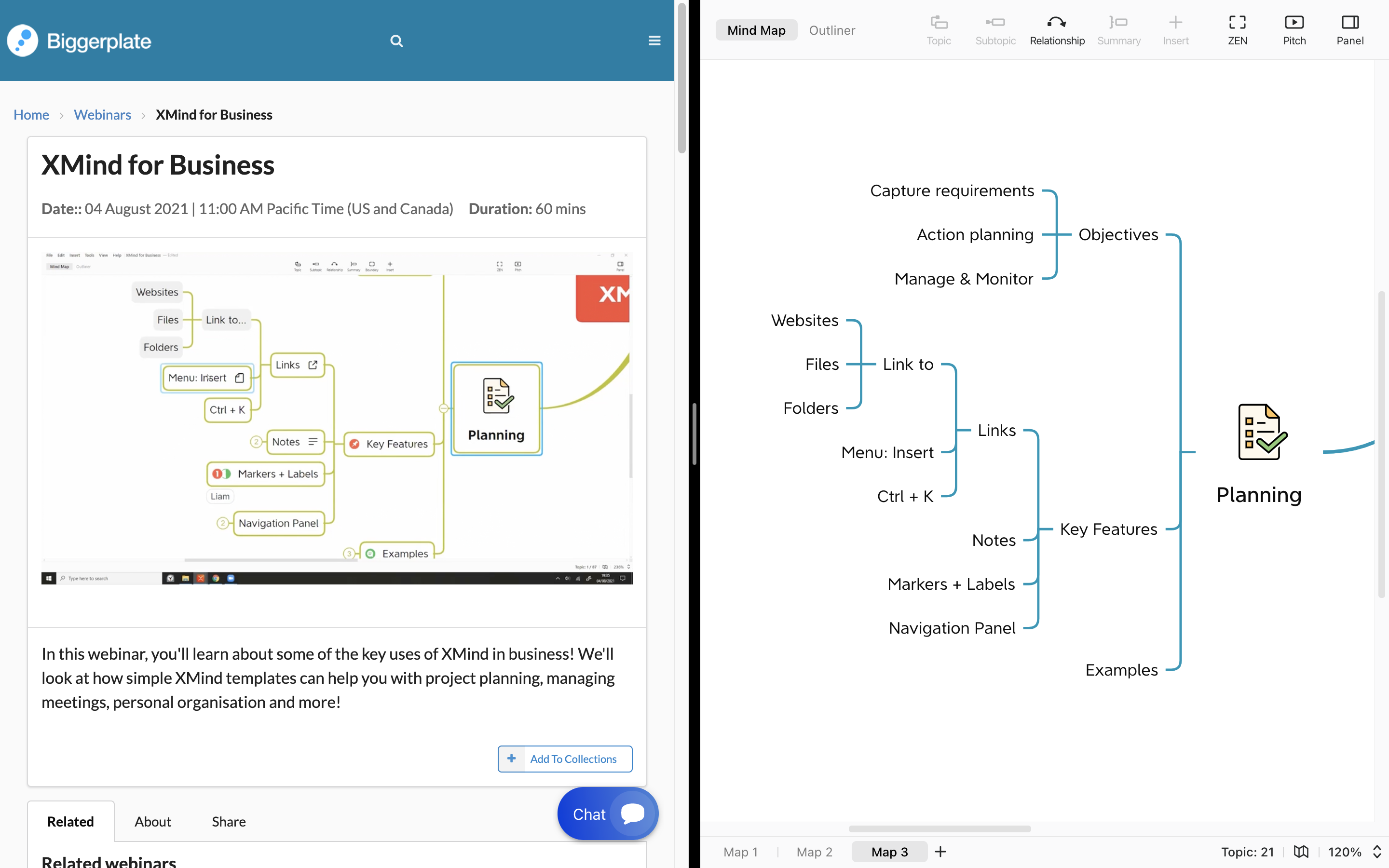Select the Menu: Insert topic in XMind
The image size is (1389, 868).
pyautogui.click(x=887, y=452)
